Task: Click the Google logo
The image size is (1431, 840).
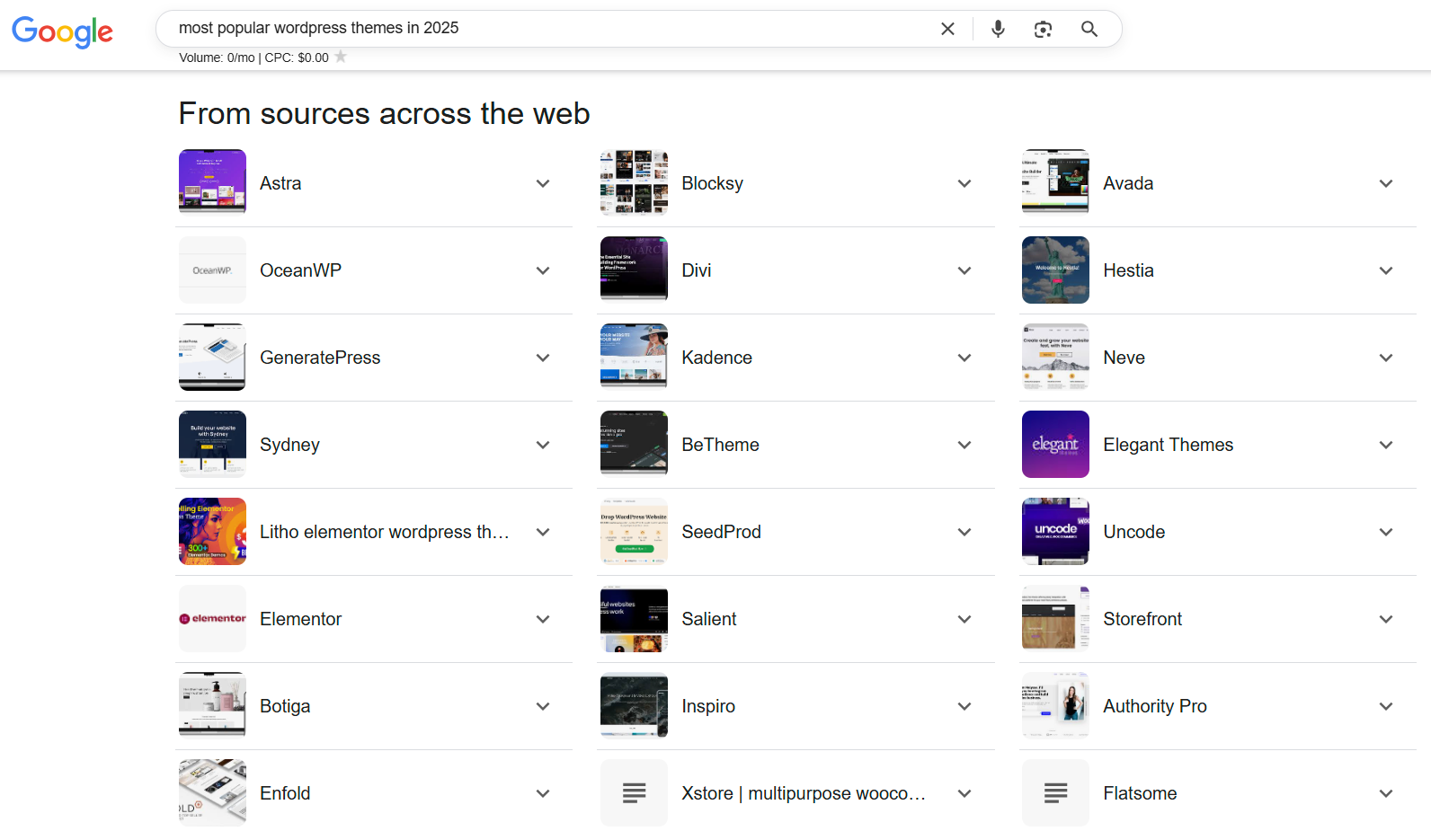Action: (x=62, y=31)
